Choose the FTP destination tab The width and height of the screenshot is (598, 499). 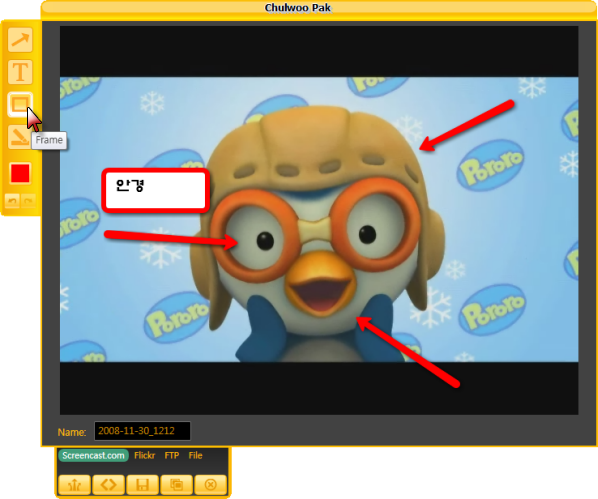[172, 456]
